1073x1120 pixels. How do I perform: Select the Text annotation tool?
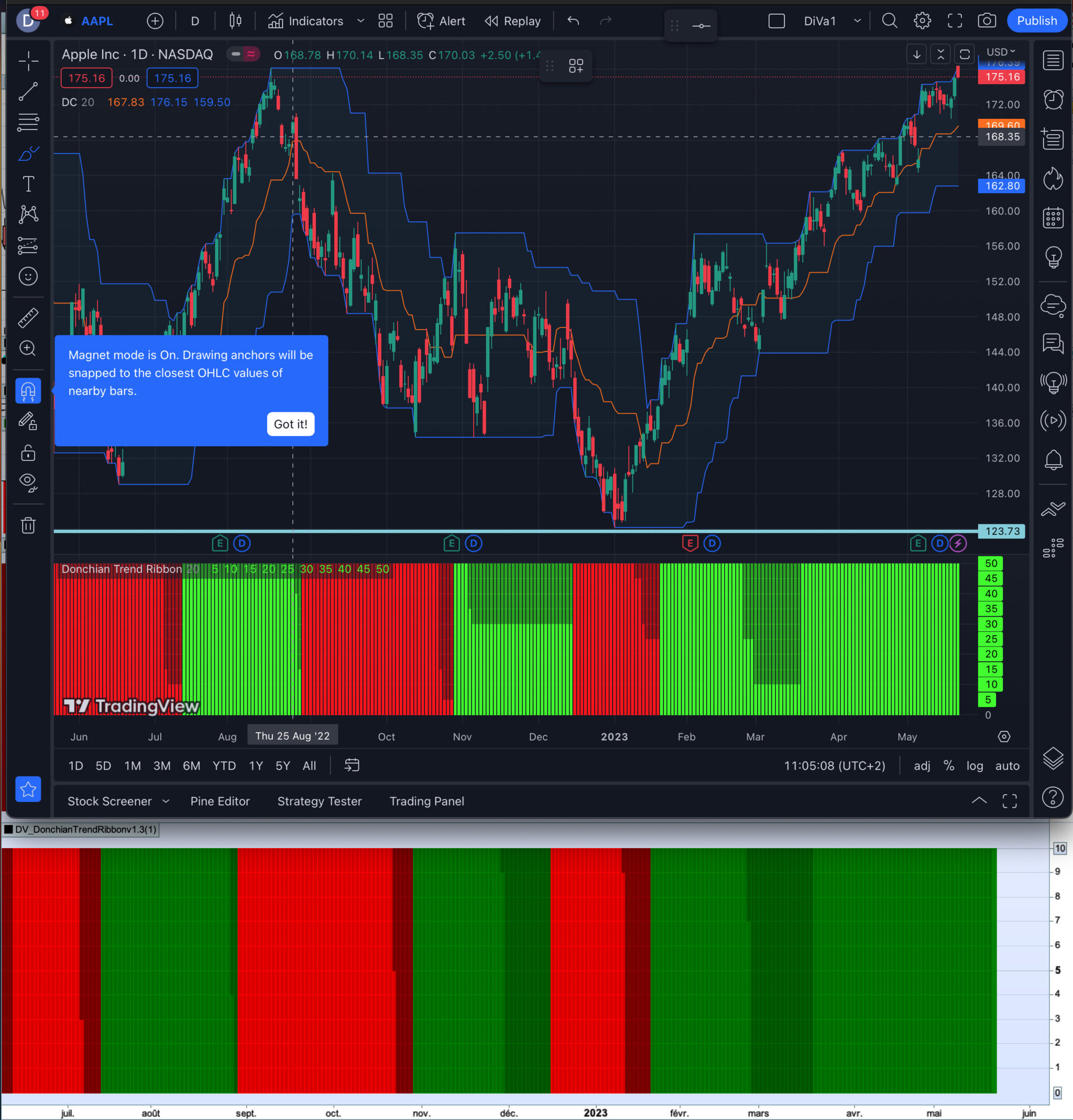click(28, 184)
